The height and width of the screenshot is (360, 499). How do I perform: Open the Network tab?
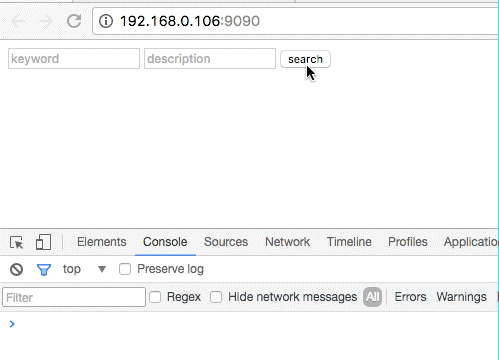[287, 242]
